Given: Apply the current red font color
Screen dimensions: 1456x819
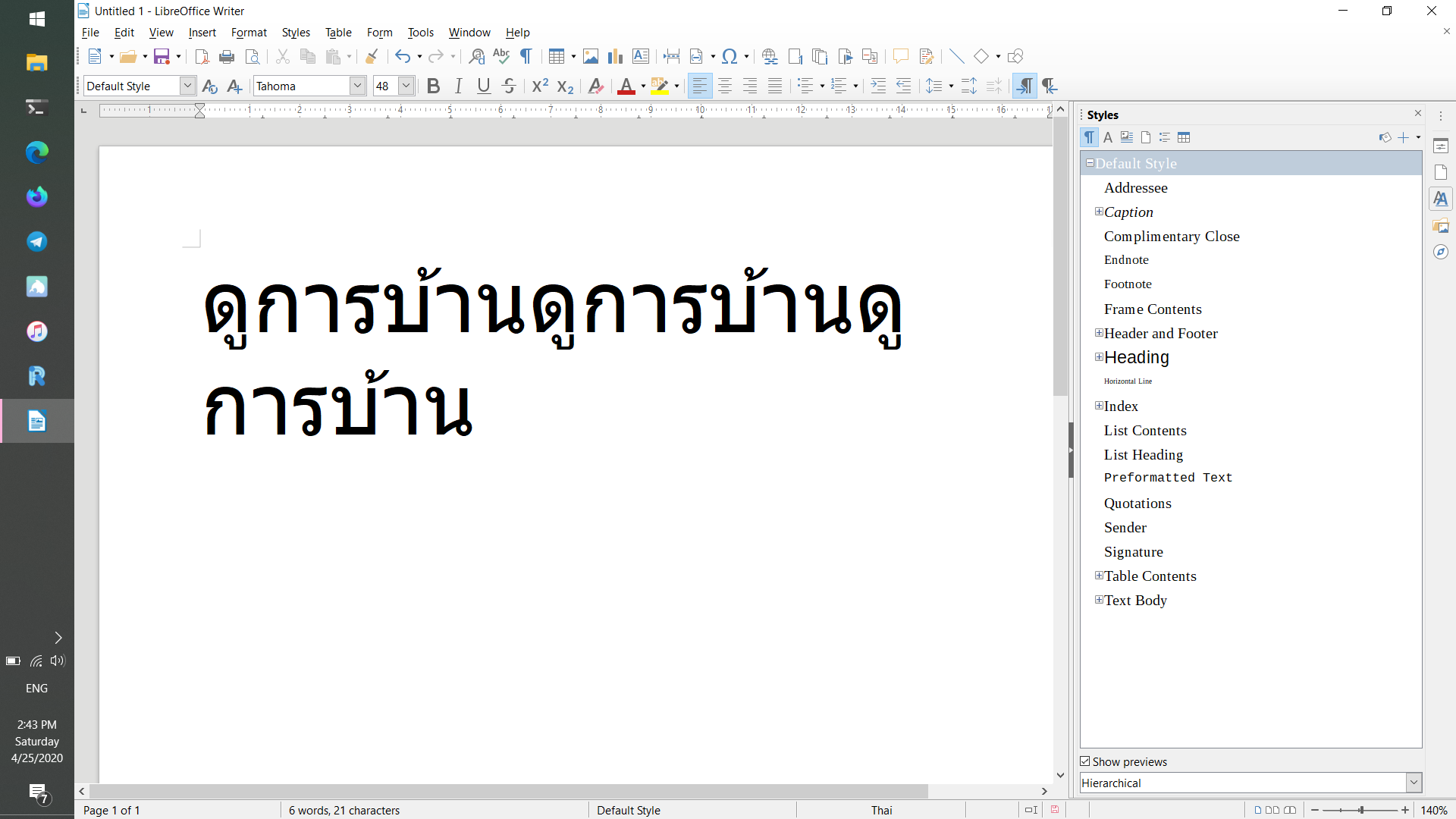Looking at the screenshot, I should point(627,86).
